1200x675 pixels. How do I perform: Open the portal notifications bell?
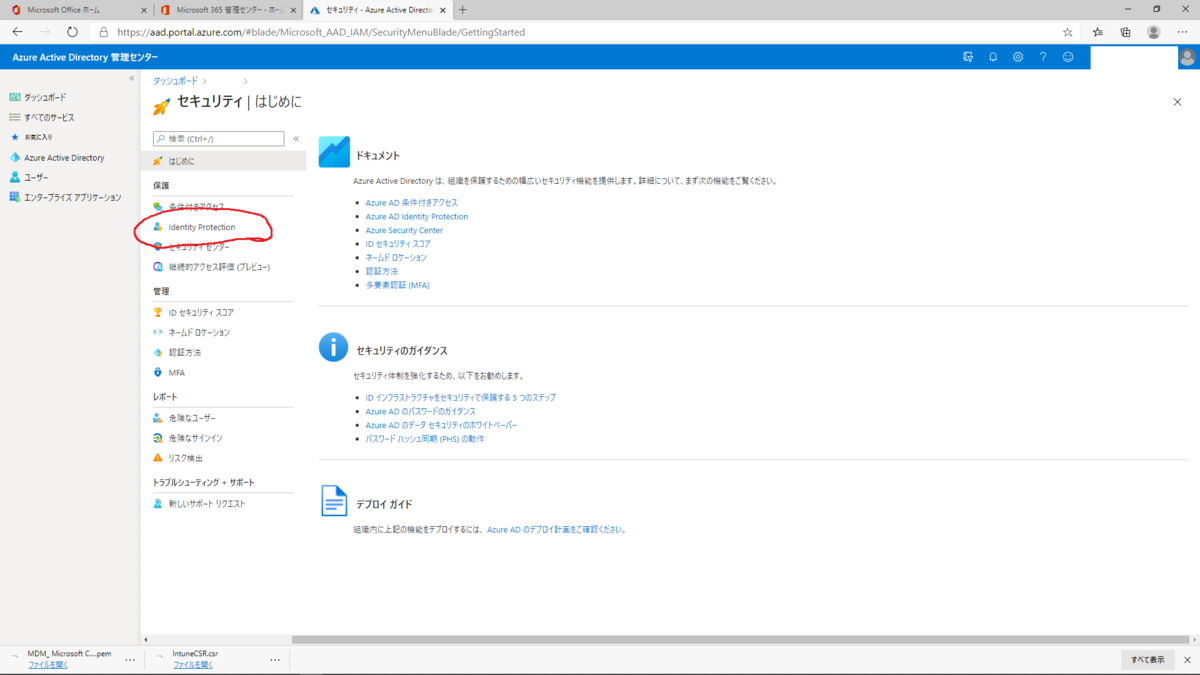993,57
